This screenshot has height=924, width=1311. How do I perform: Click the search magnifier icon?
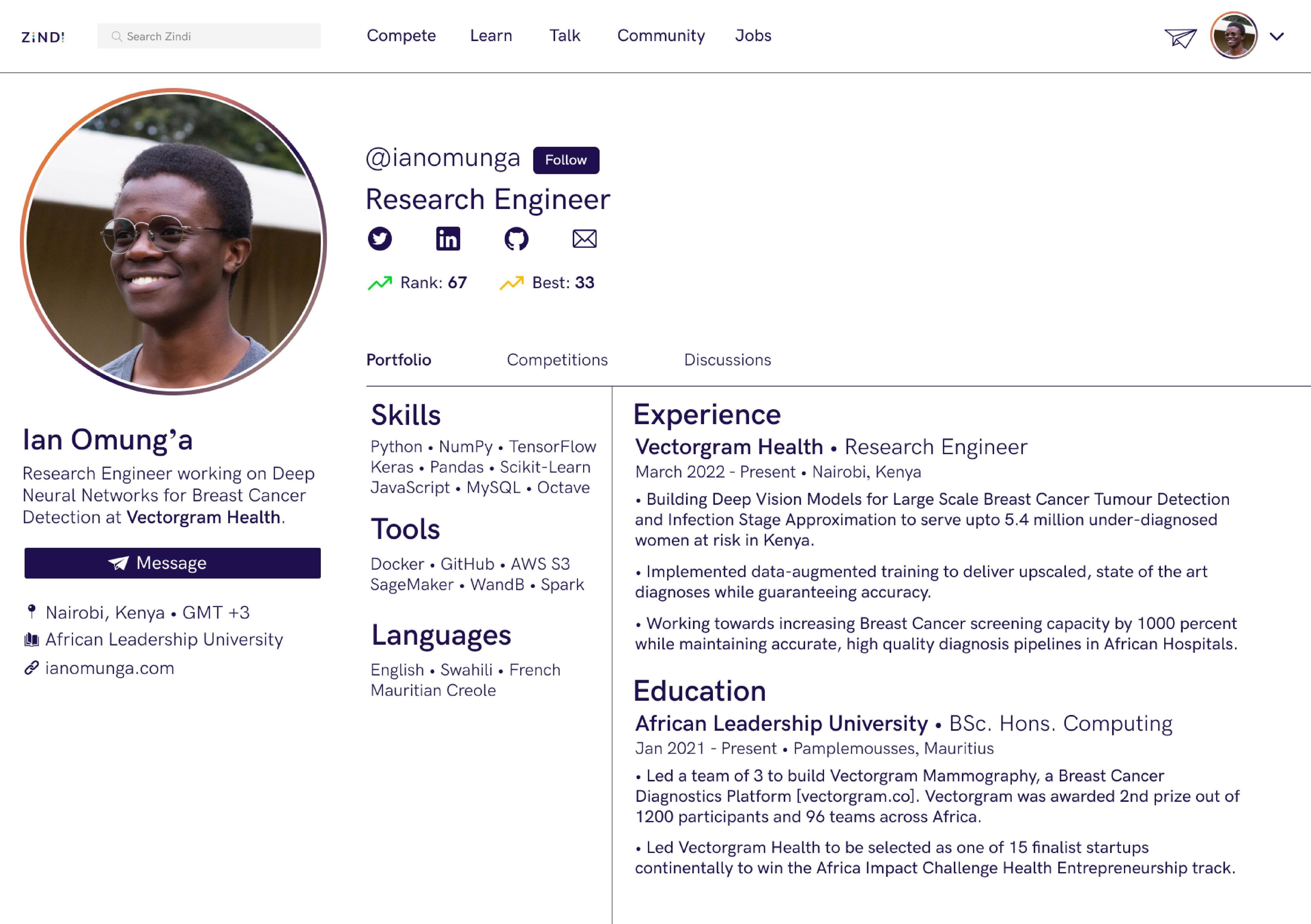coord(116,37)
